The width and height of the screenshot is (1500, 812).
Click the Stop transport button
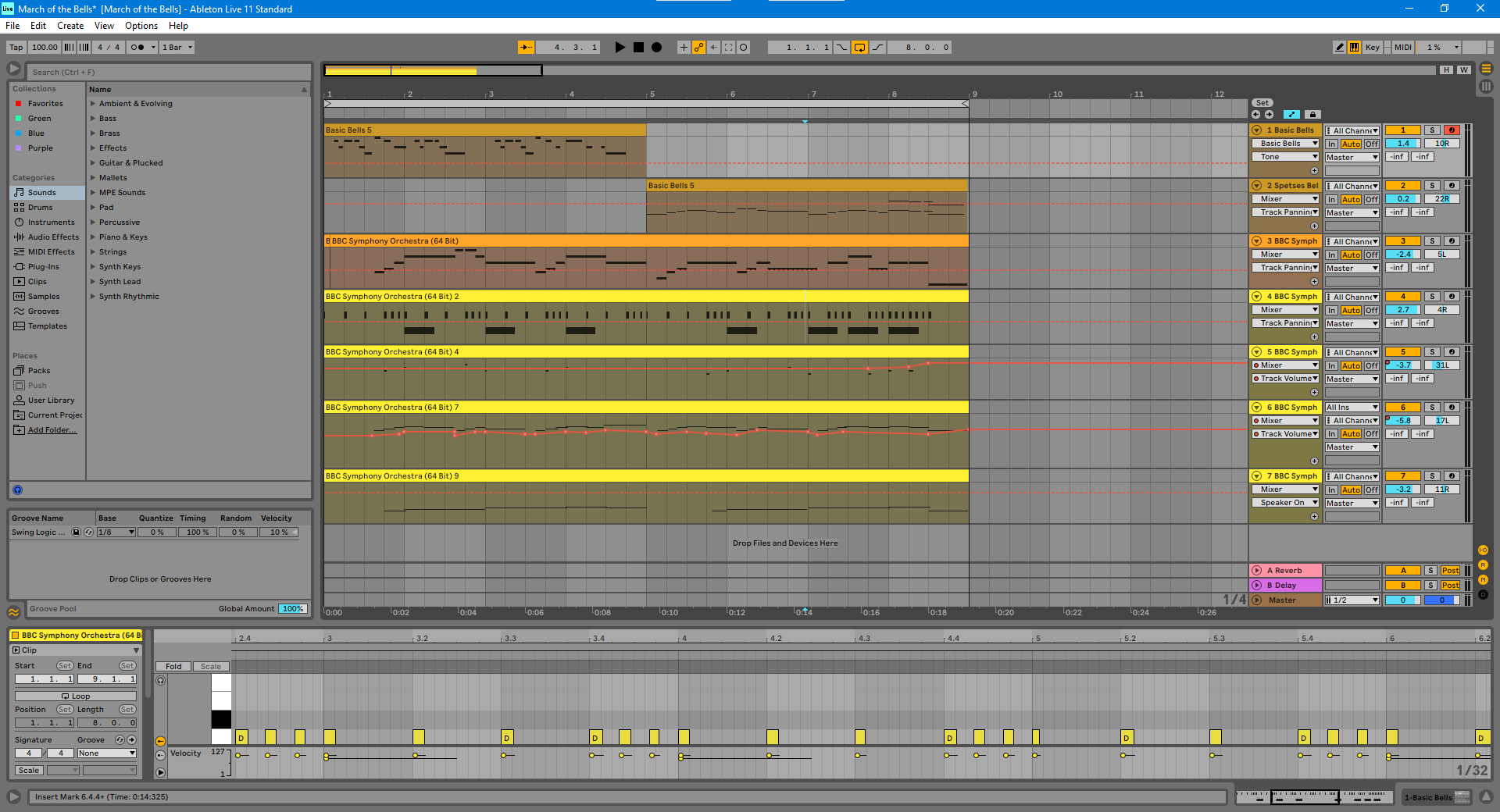coord(638,48)
